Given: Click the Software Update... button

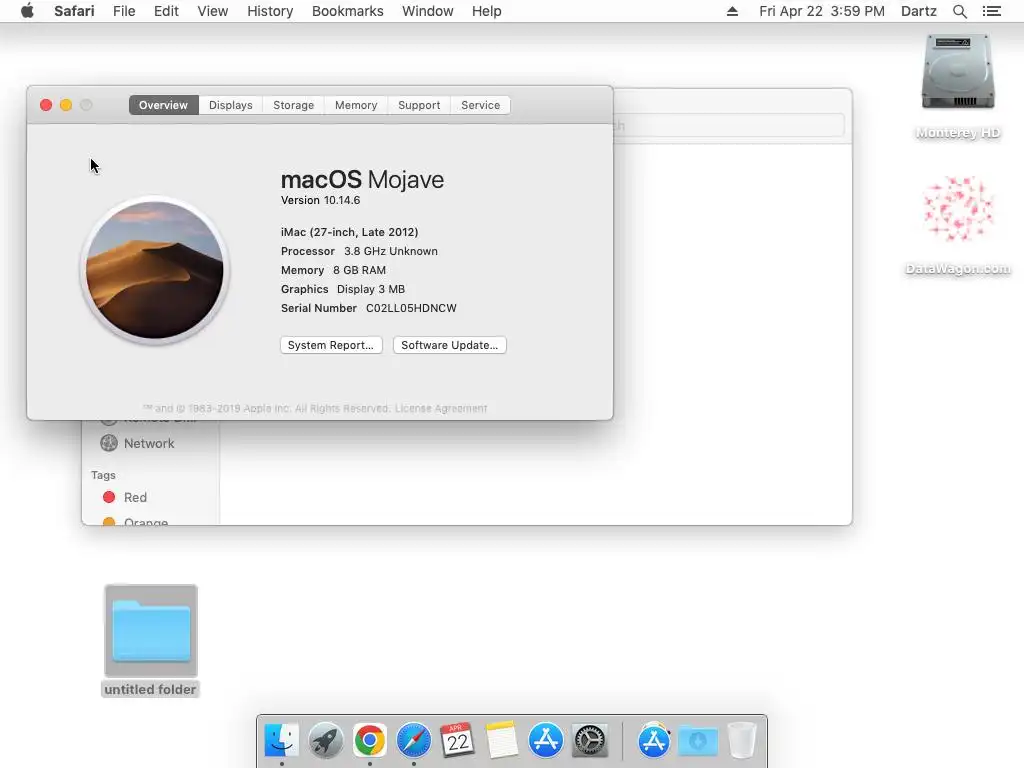Looking at the screenshot, I should pos(449,345).
